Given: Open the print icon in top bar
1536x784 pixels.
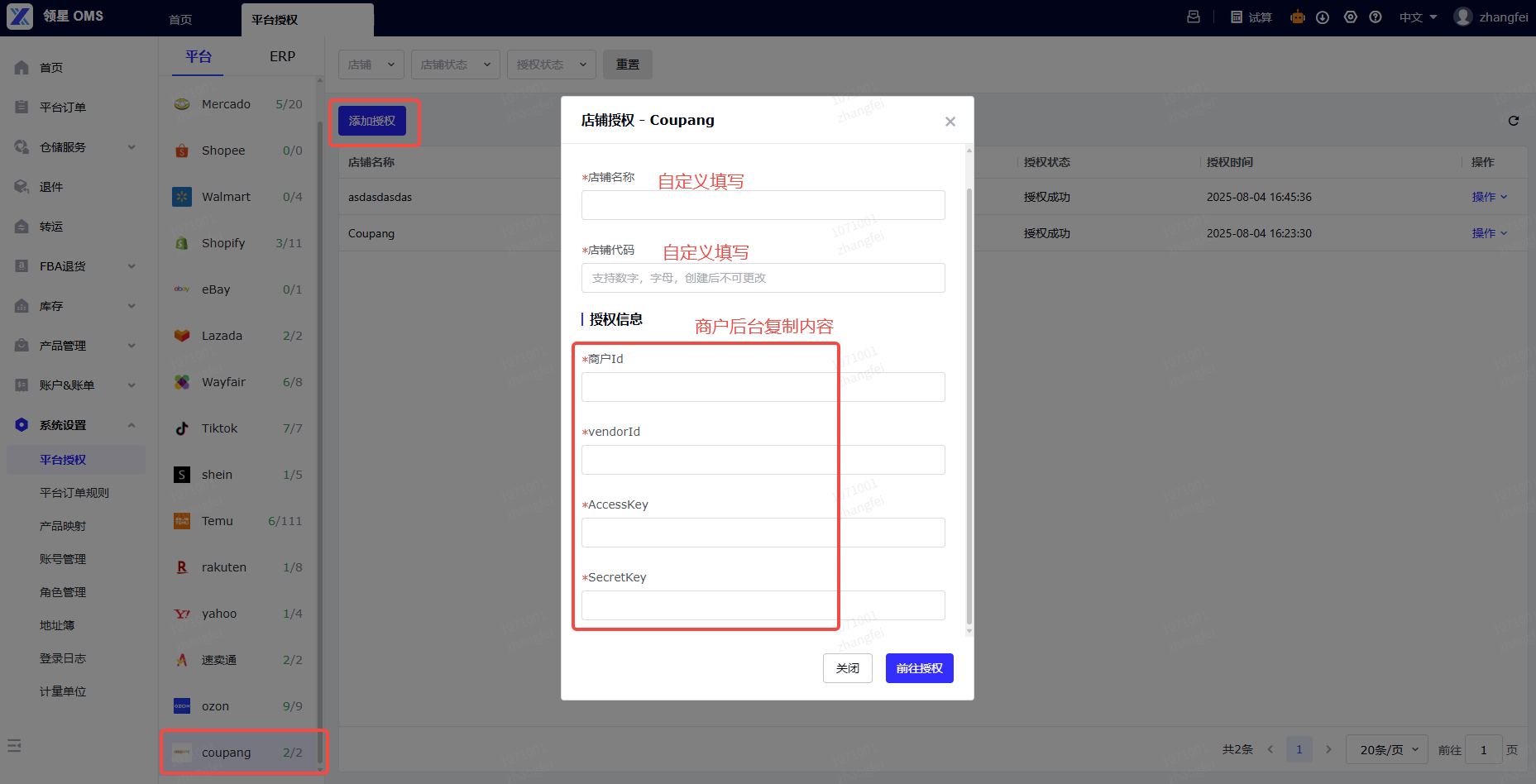Looking at the screenshot, I should click(1194, 17).
